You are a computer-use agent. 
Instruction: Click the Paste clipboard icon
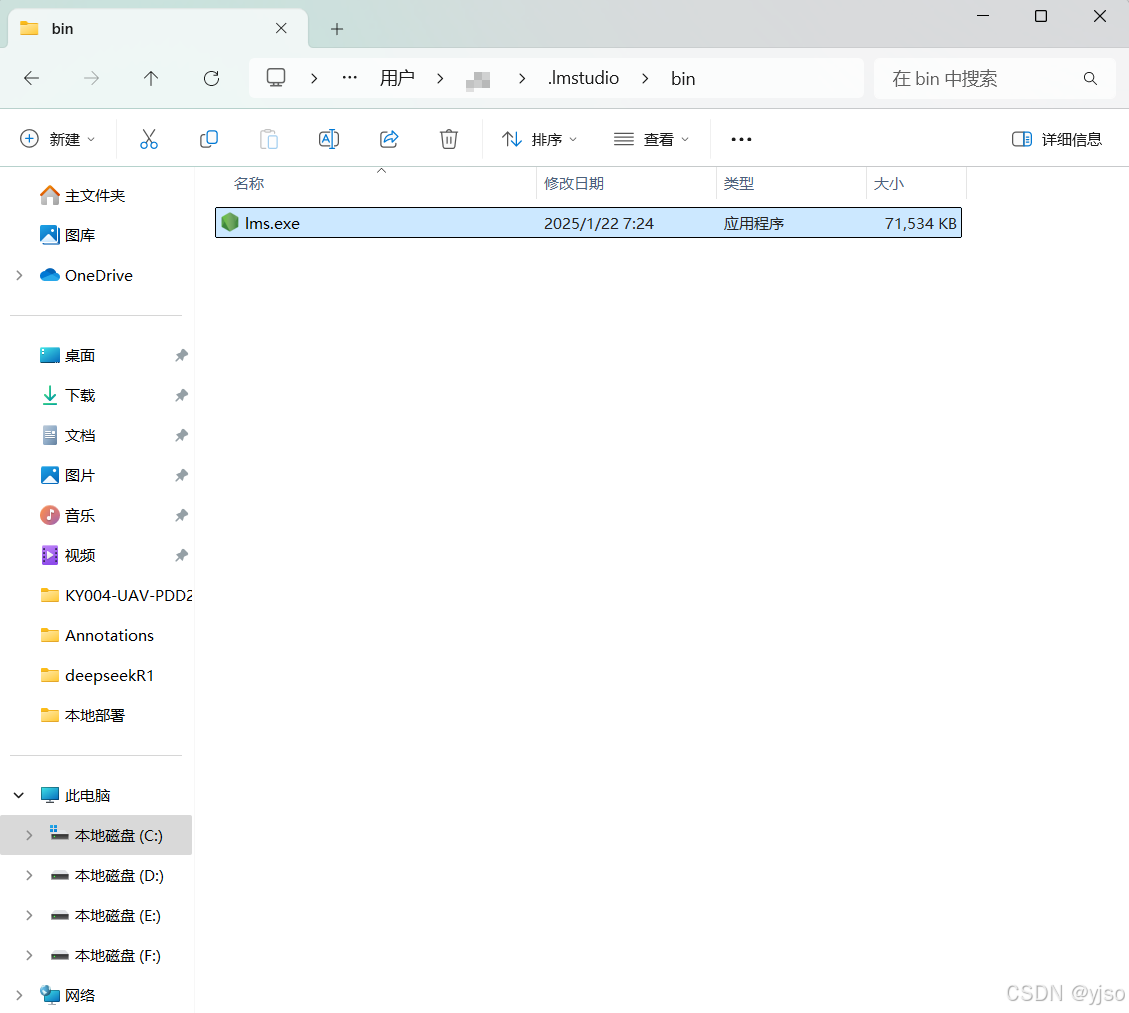(x=269, y=139)
